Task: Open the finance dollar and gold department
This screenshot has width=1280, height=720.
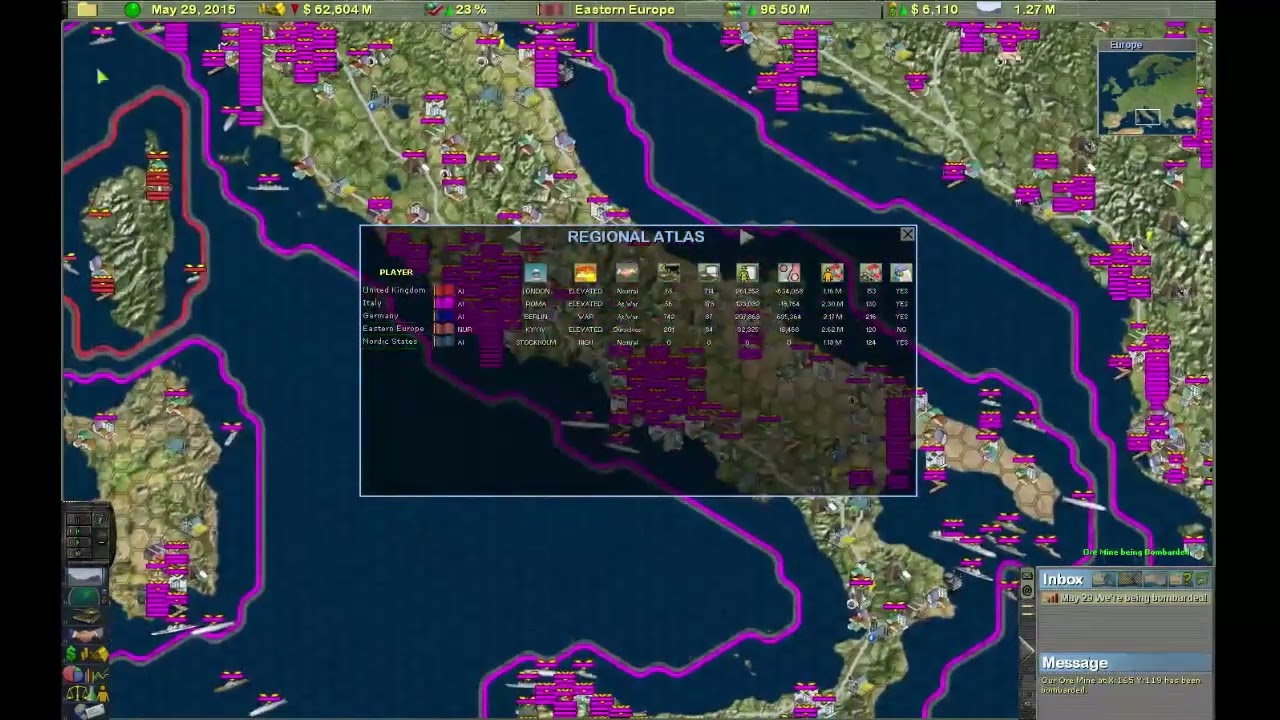Action: coord(86,654)
